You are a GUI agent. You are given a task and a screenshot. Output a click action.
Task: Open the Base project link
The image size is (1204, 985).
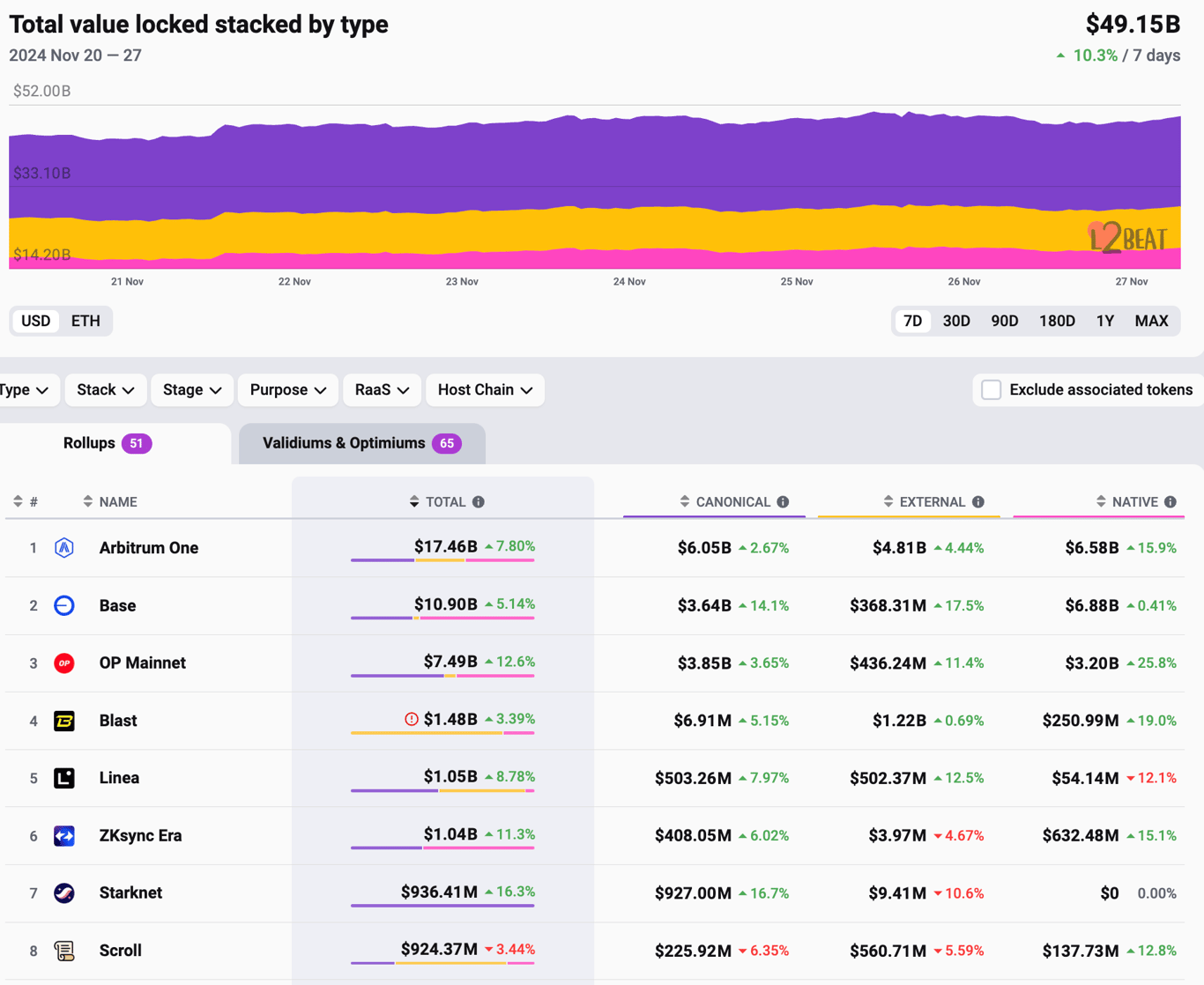tap(117, 605)
